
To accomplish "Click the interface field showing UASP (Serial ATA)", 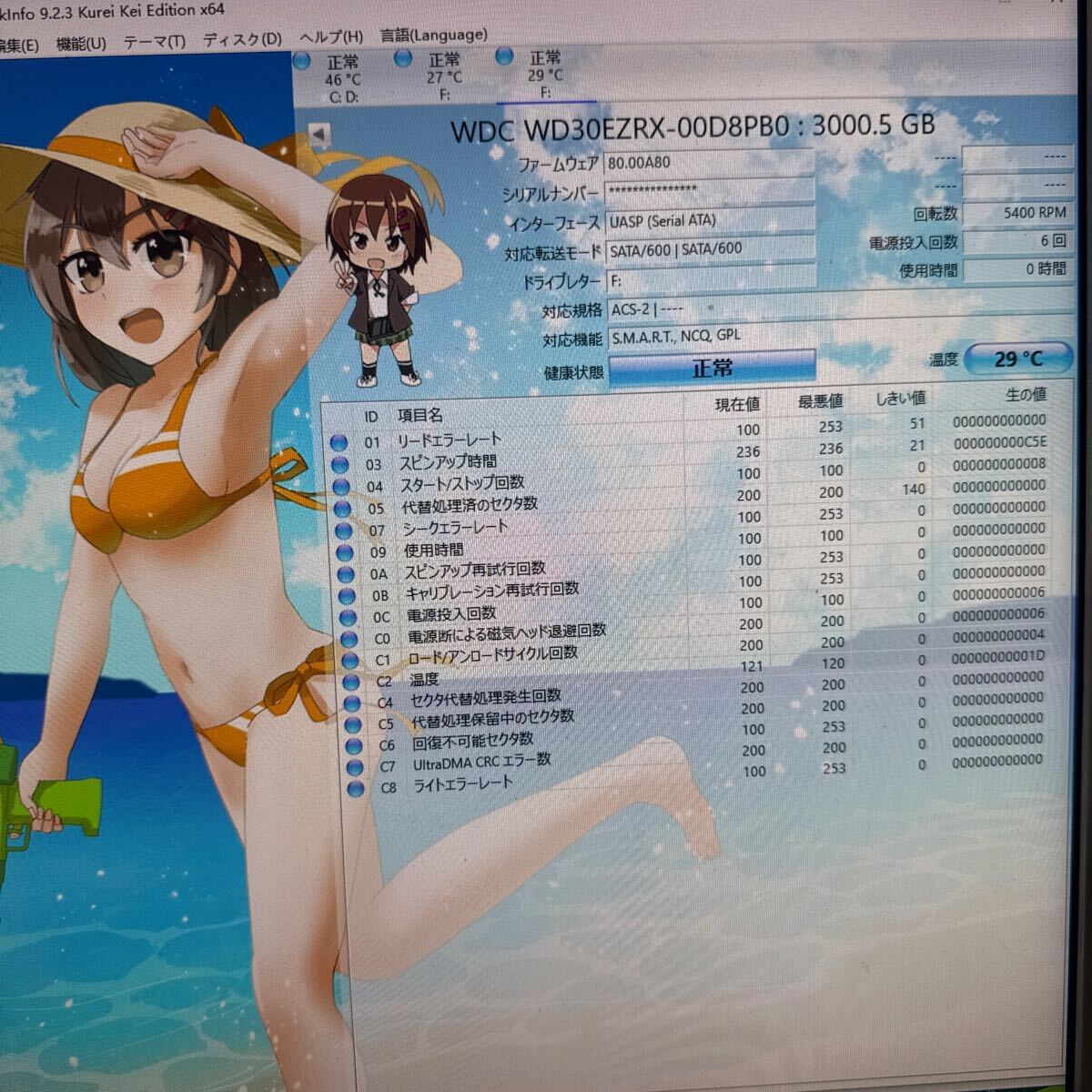I will (710, 220).
